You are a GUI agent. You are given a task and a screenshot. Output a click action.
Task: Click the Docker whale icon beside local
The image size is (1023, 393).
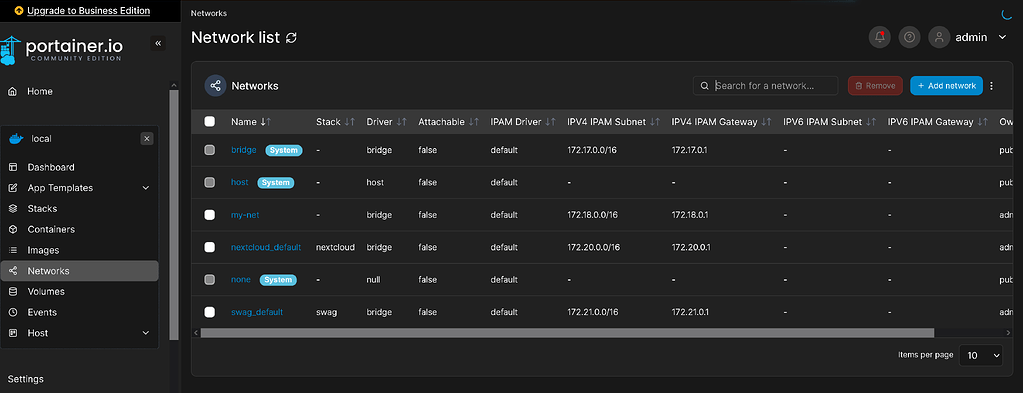click(x=16, y=138)
